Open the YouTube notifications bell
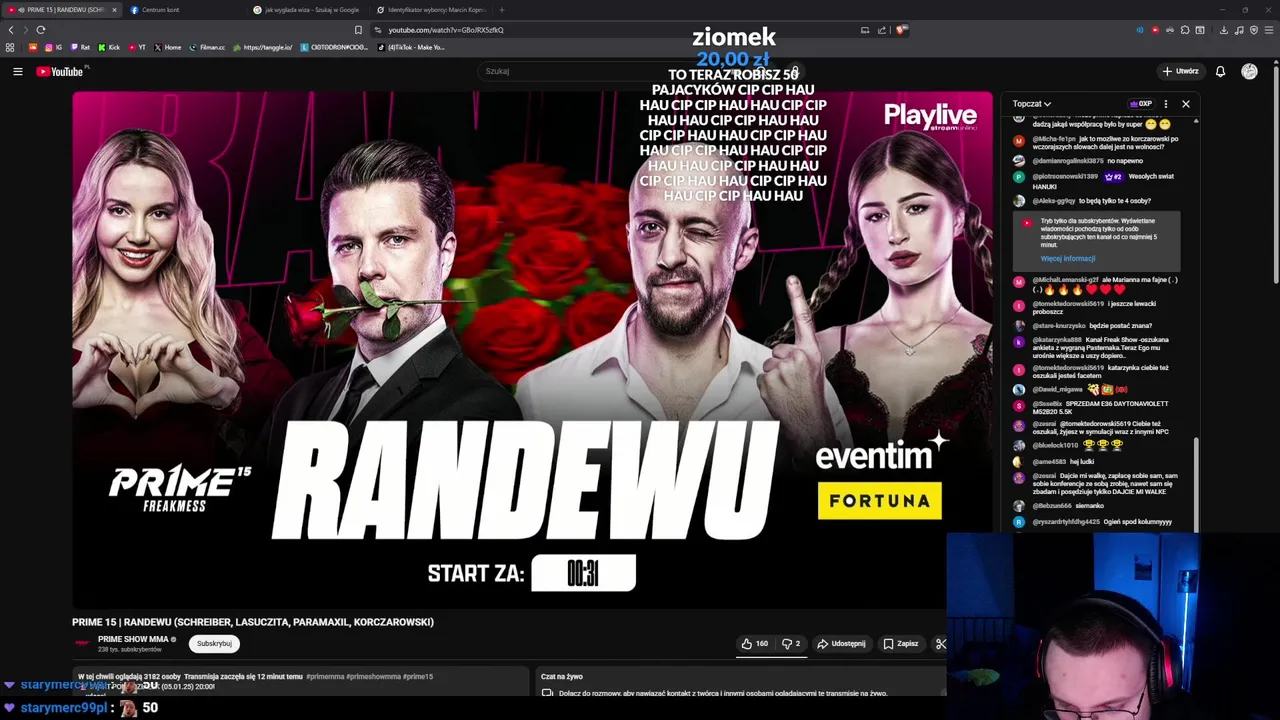The height and width of the screenshot is (720, 1280). pyautogui.click(x=1220, y=71)
